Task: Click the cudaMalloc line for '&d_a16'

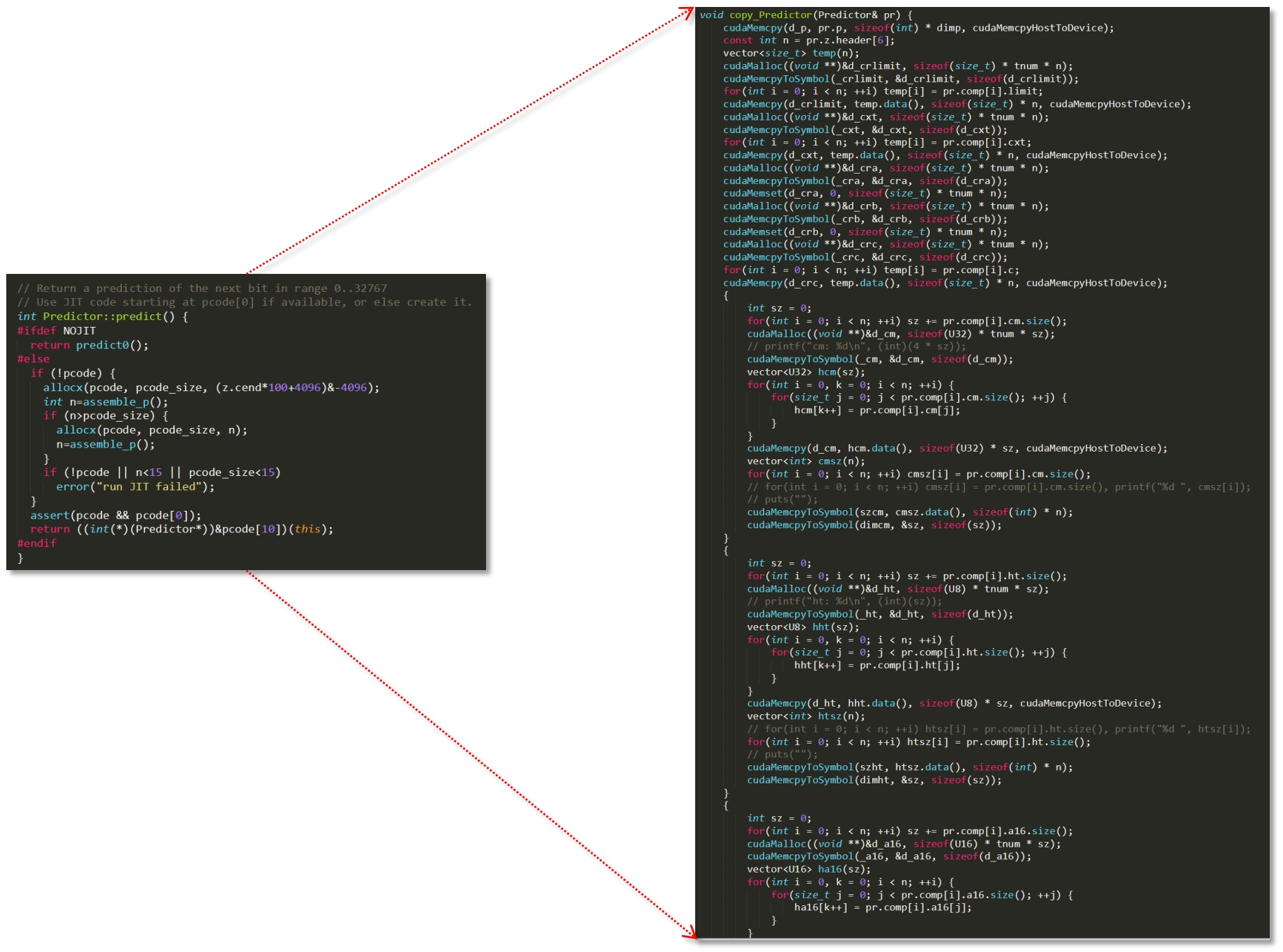Action: 904,844
